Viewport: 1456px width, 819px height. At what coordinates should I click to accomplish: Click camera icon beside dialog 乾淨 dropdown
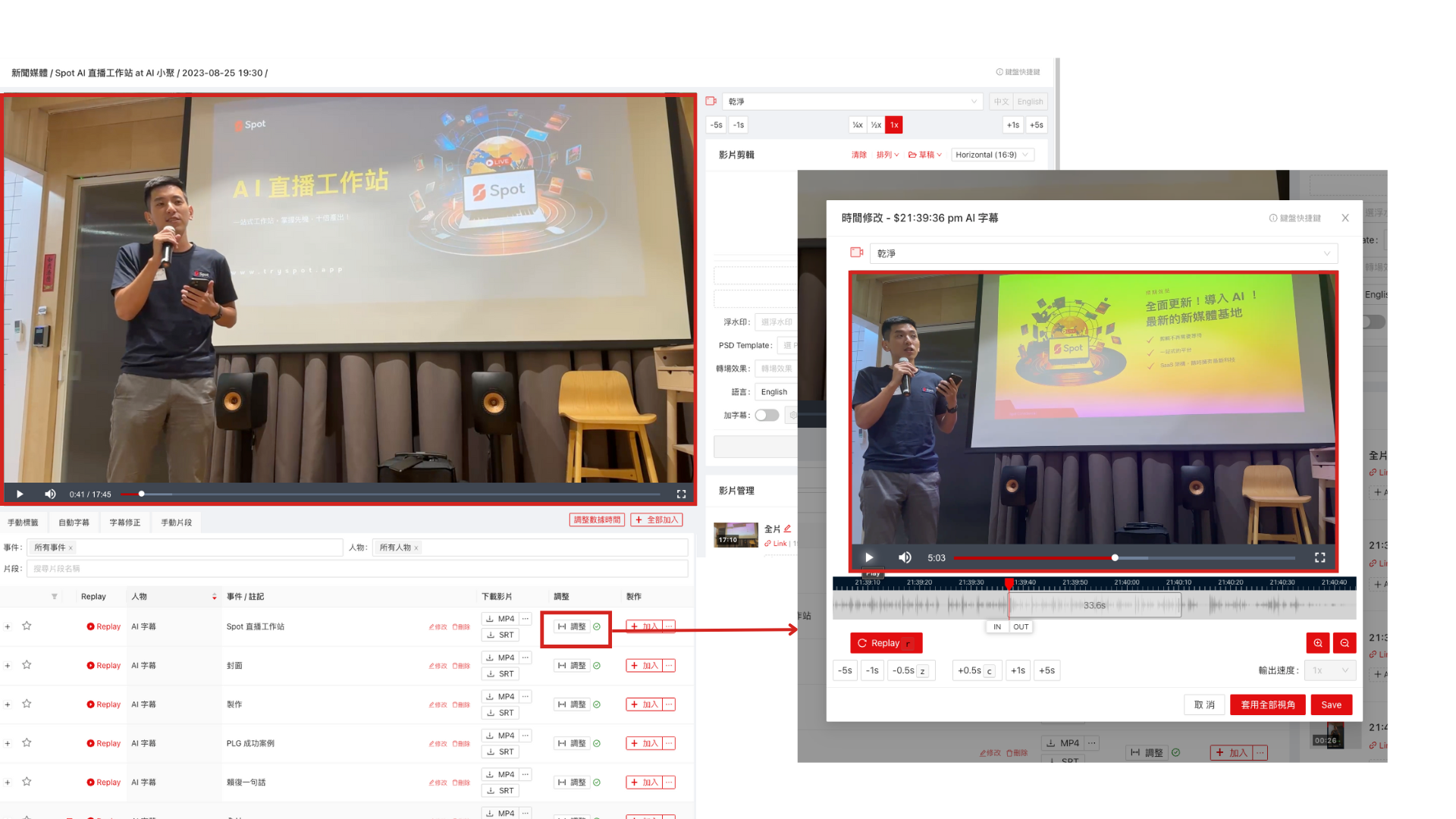[x=857, y=253]
